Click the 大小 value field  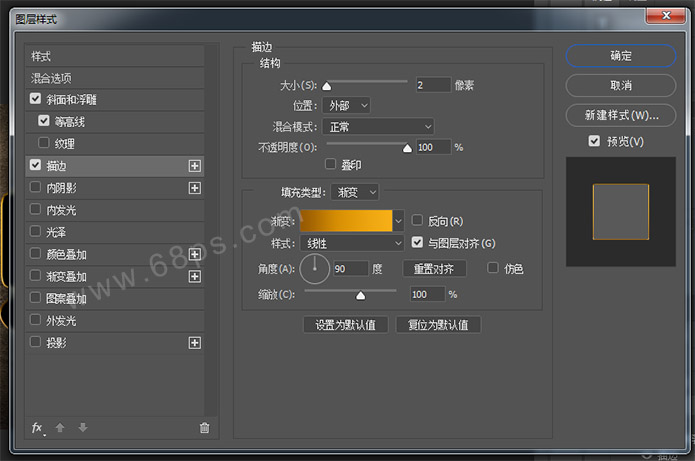[x=433, y=85]
